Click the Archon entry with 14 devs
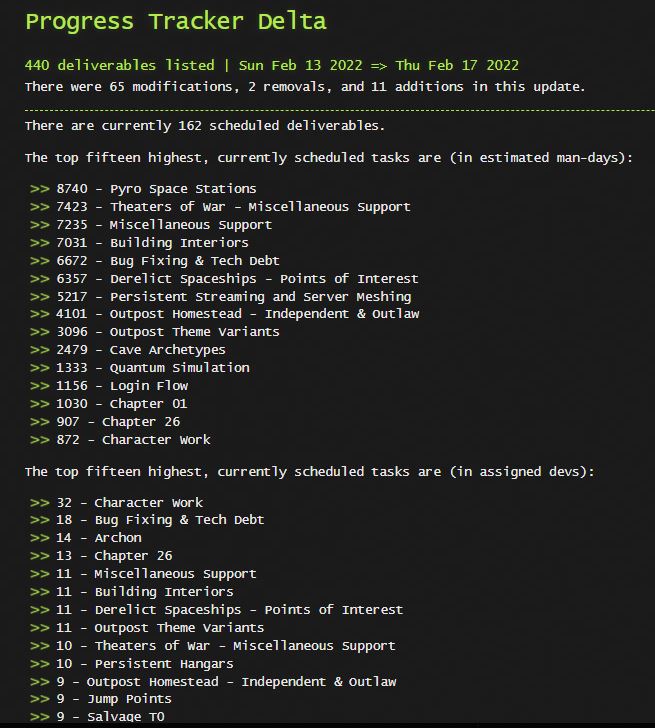Screen dimensions: 655x728 point(86,538)
